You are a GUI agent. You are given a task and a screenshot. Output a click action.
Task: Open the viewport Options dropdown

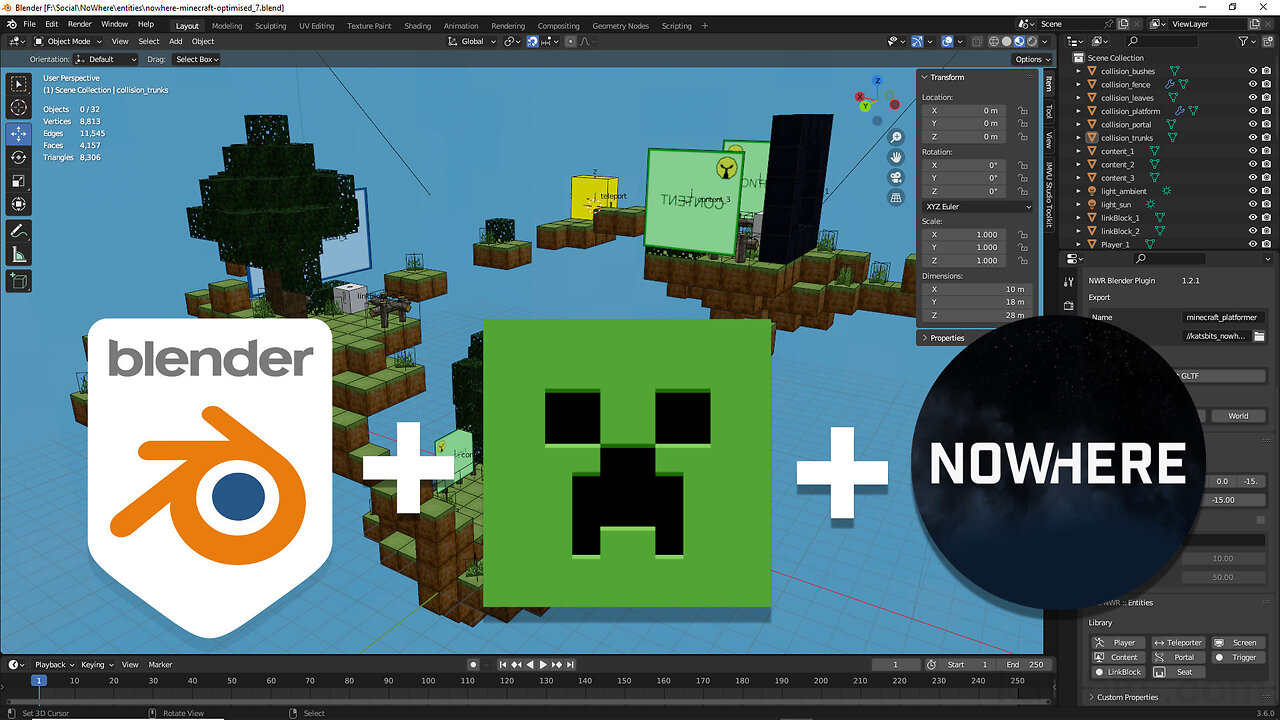[x=1032, y=59]
